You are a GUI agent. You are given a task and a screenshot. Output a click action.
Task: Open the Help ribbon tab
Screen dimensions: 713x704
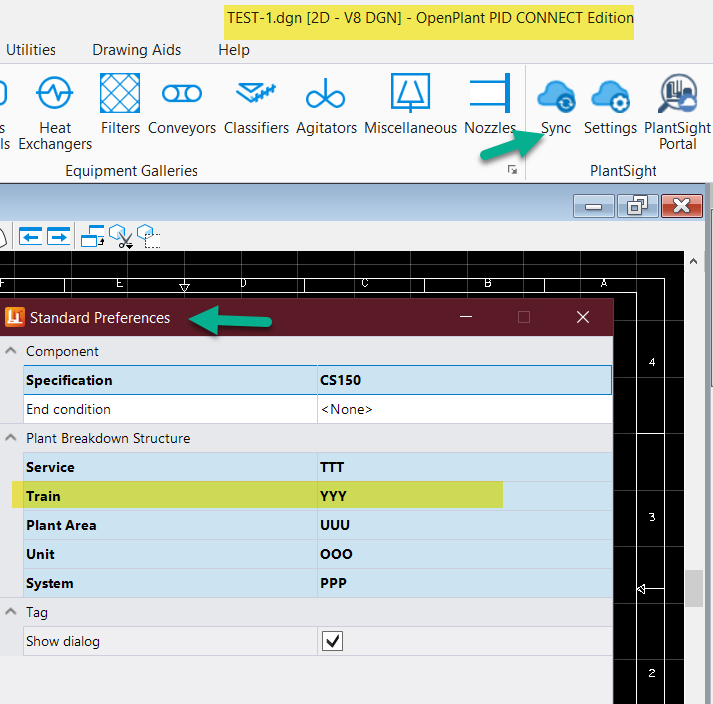[x=234, y=50]
